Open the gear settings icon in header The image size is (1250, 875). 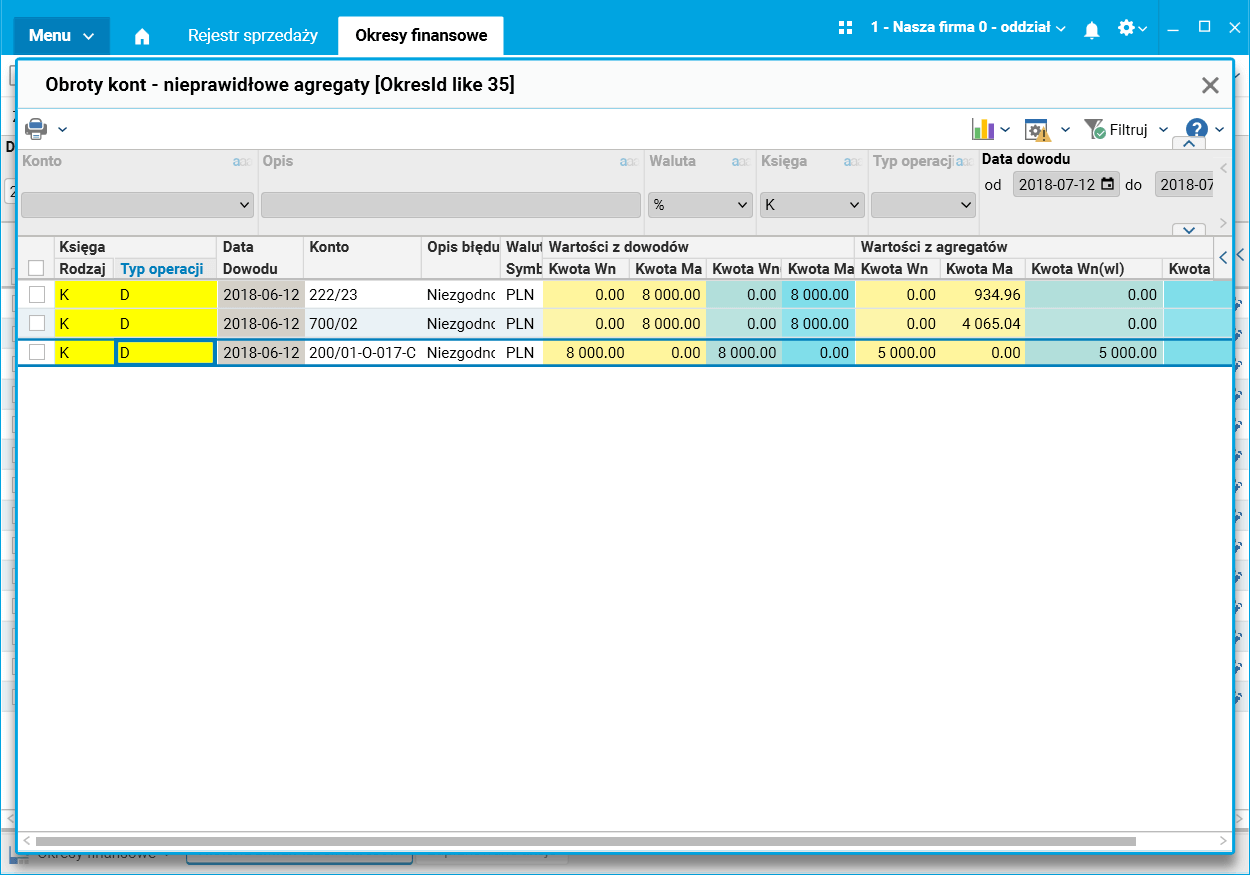pos(1126,28)
